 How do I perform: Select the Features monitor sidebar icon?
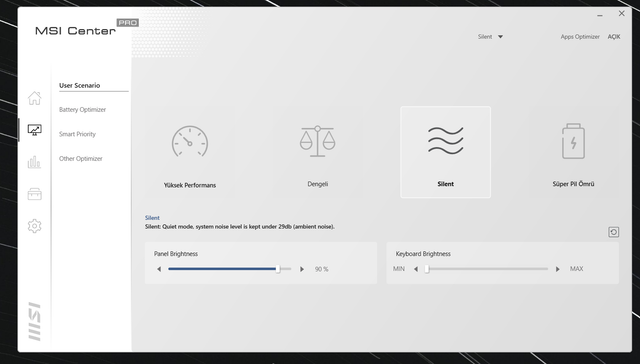[x=34, y=130]
